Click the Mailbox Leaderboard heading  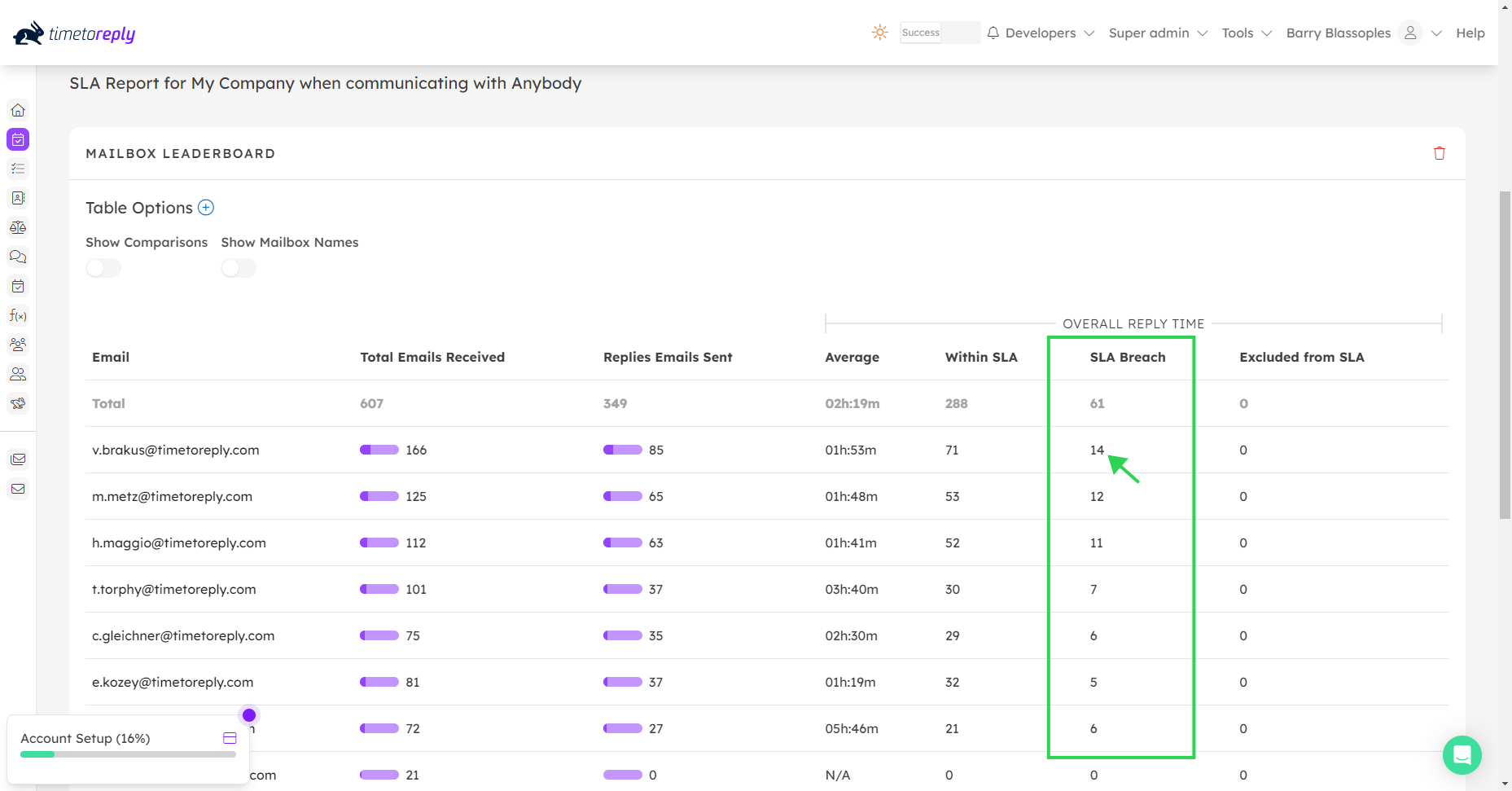(181, 153)
